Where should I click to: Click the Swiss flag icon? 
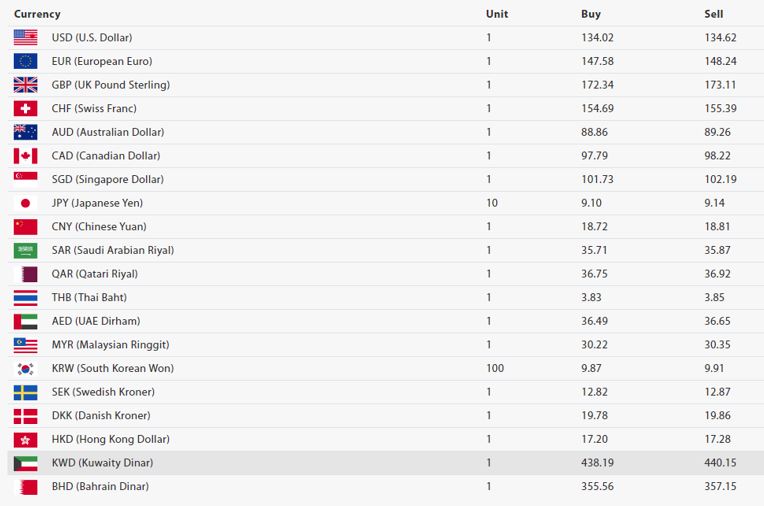pos(25,108)
